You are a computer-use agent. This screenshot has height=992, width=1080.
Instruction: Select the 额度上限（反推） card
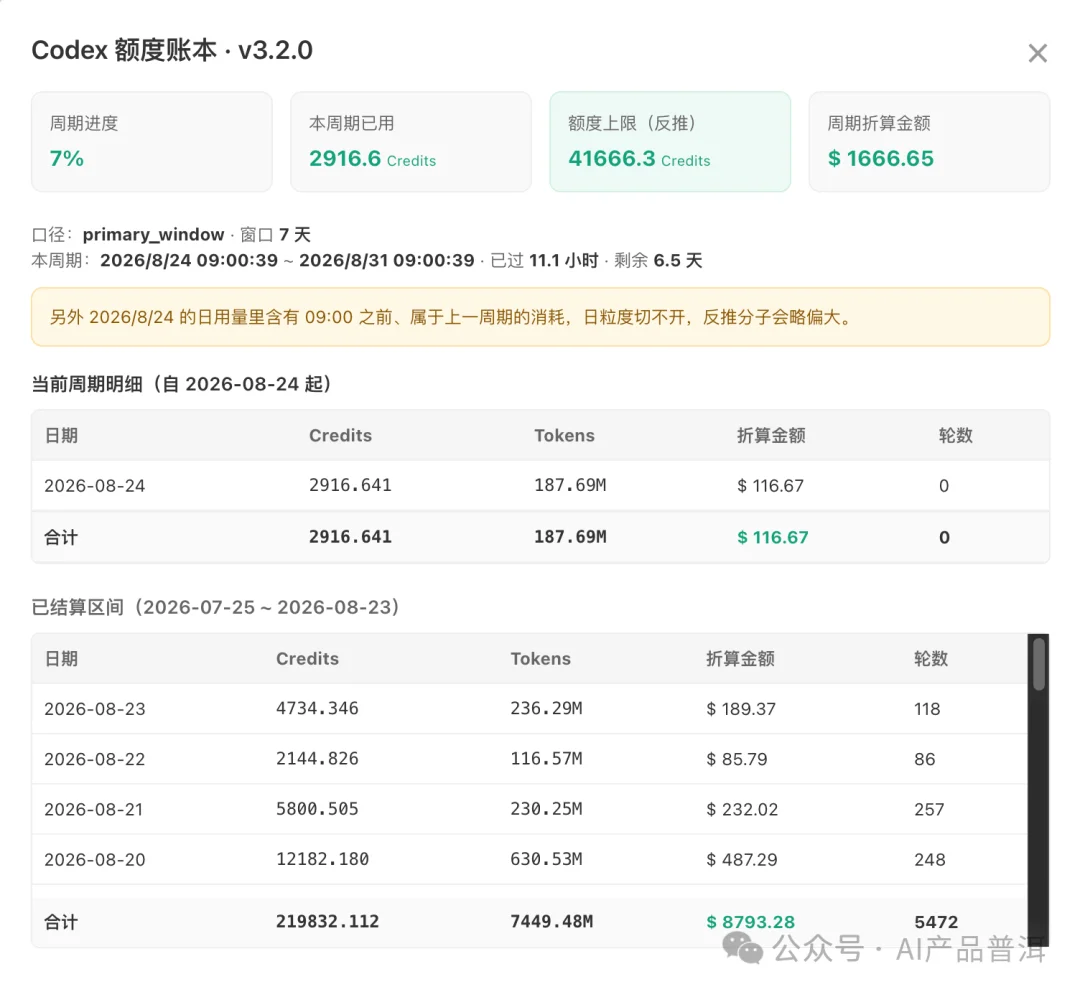click(x=670, y=141)
